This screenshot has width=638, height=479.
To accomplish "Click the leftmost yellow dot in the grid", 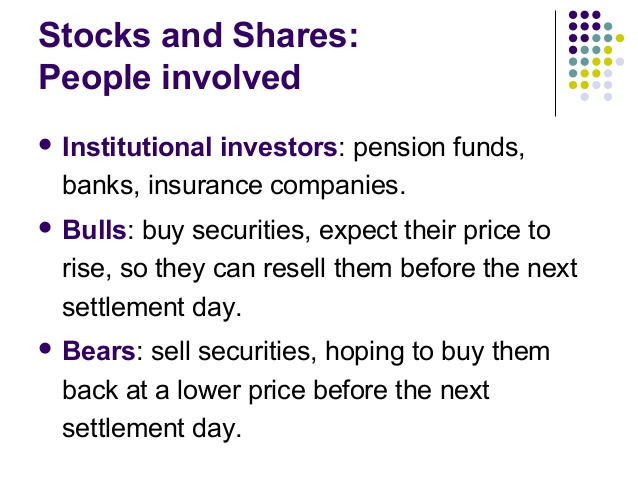I will pyautogui.click(x=573, y=84).
